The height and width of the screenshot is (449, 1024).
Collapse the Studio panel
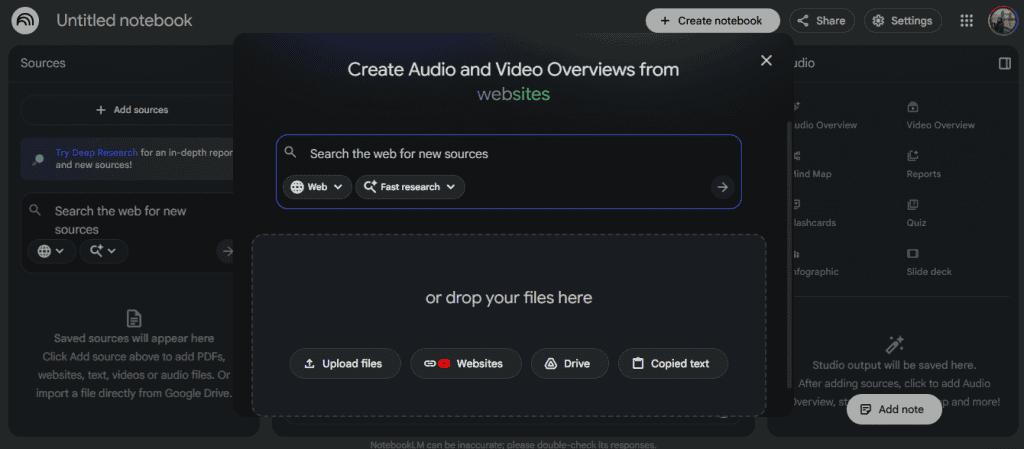coord(1004,63)
